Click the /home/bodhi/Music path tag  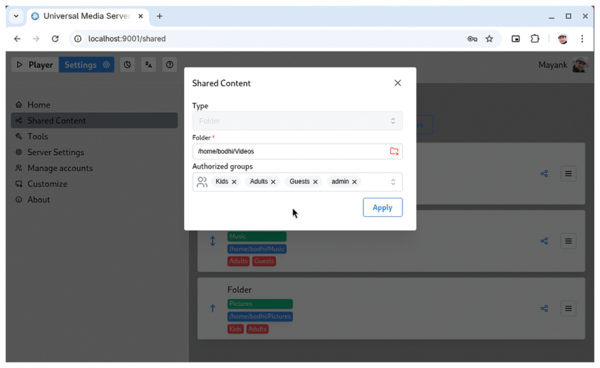[x=257, y=249]
